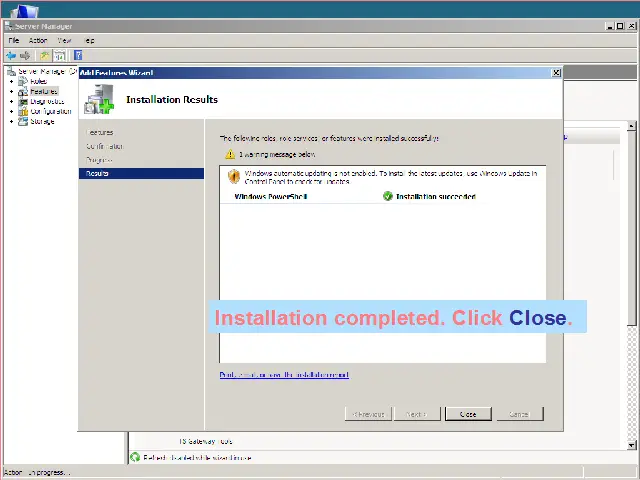Select the Confirmation step in wizard sidebar
640x480 pixels.
pyautogui.click(x=104, y=146)
